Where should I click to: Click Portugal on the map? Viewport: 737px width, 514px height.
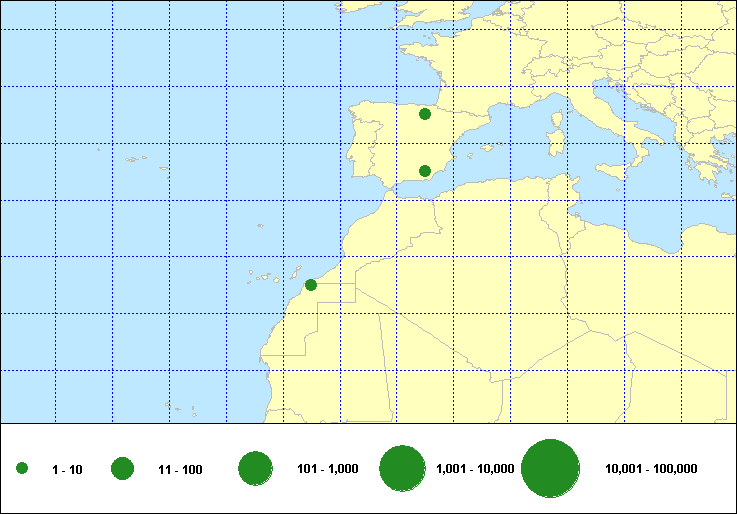pos(357,150)
